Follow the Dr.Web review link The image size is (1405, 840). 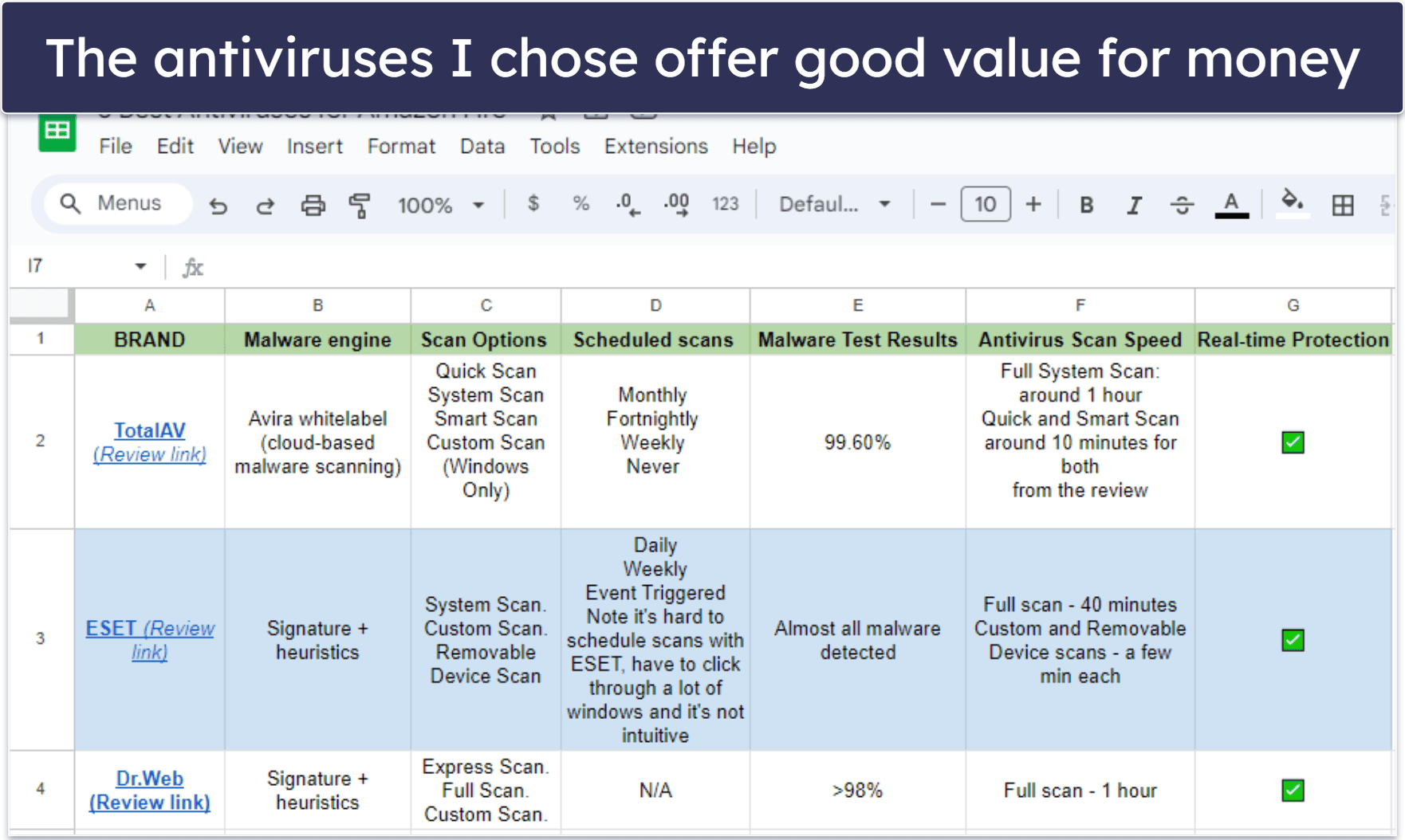[x=150, y=802]
